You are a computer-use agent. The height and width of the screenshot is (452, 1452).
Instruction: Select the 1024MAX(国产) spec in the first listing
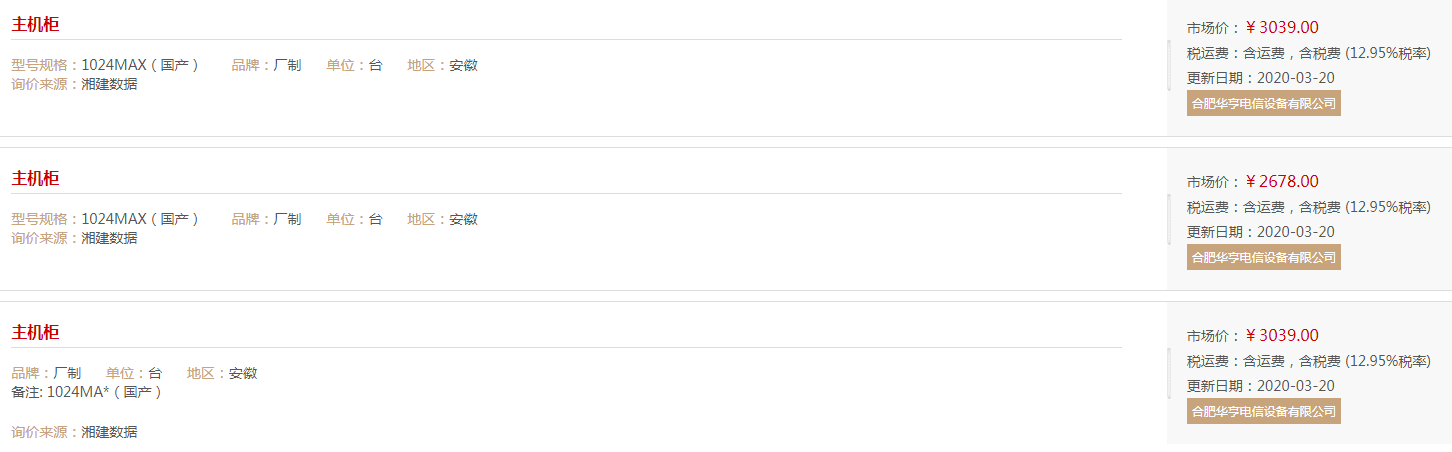140,65
